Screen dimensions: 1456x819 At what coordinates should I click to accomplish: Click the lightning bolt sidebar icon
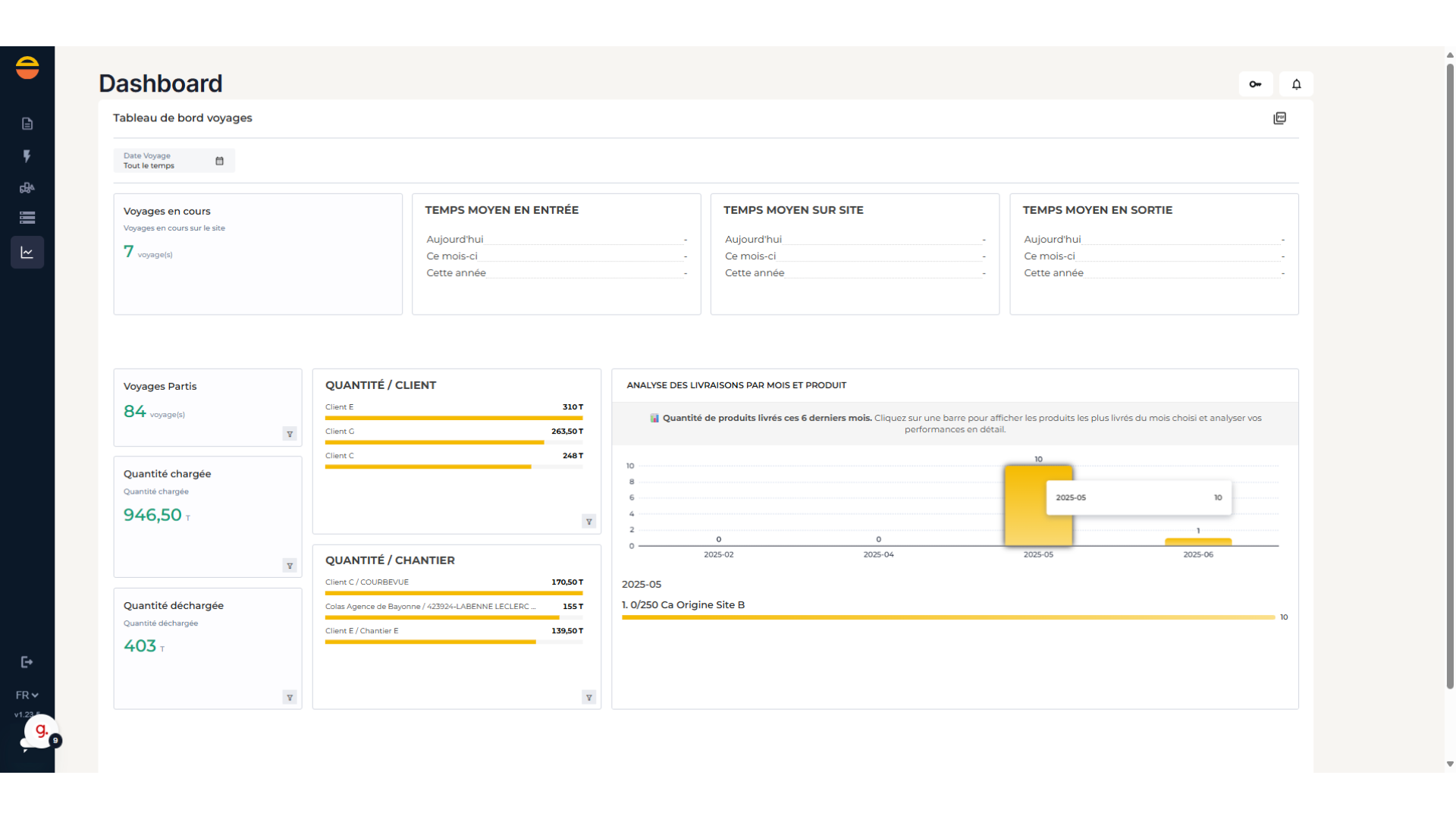tap(27, 156)
